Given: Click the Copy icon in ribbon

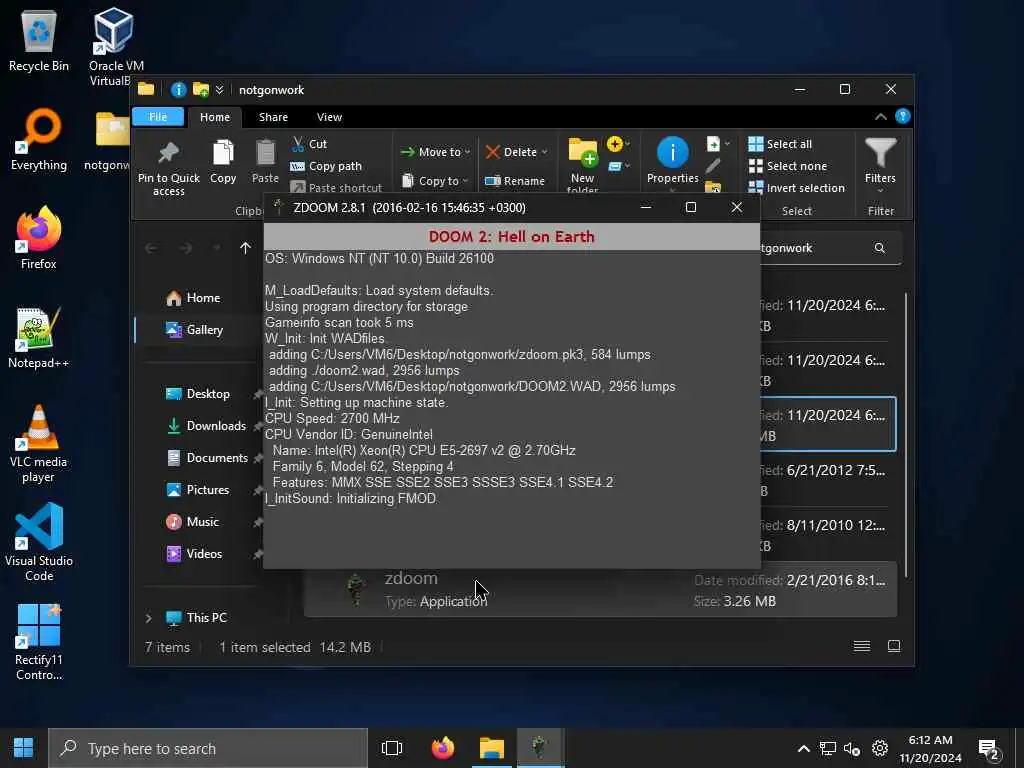Looking at the screenshot, I should coord(223,161).
